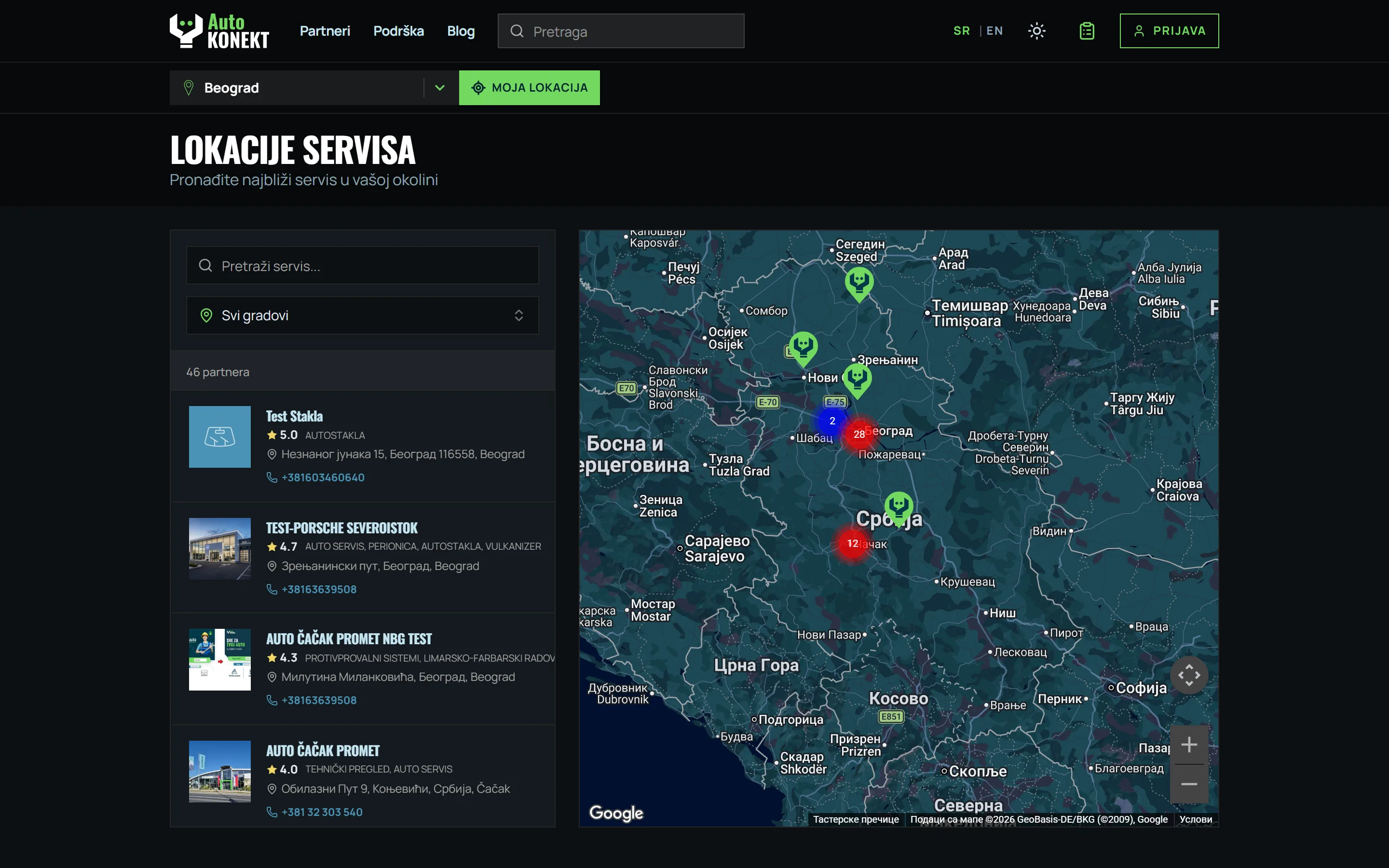The image size is (1389, 868).
Task: Open the clipboard list icon in header
Action: pyautogui.click(x=1087, y=31)
